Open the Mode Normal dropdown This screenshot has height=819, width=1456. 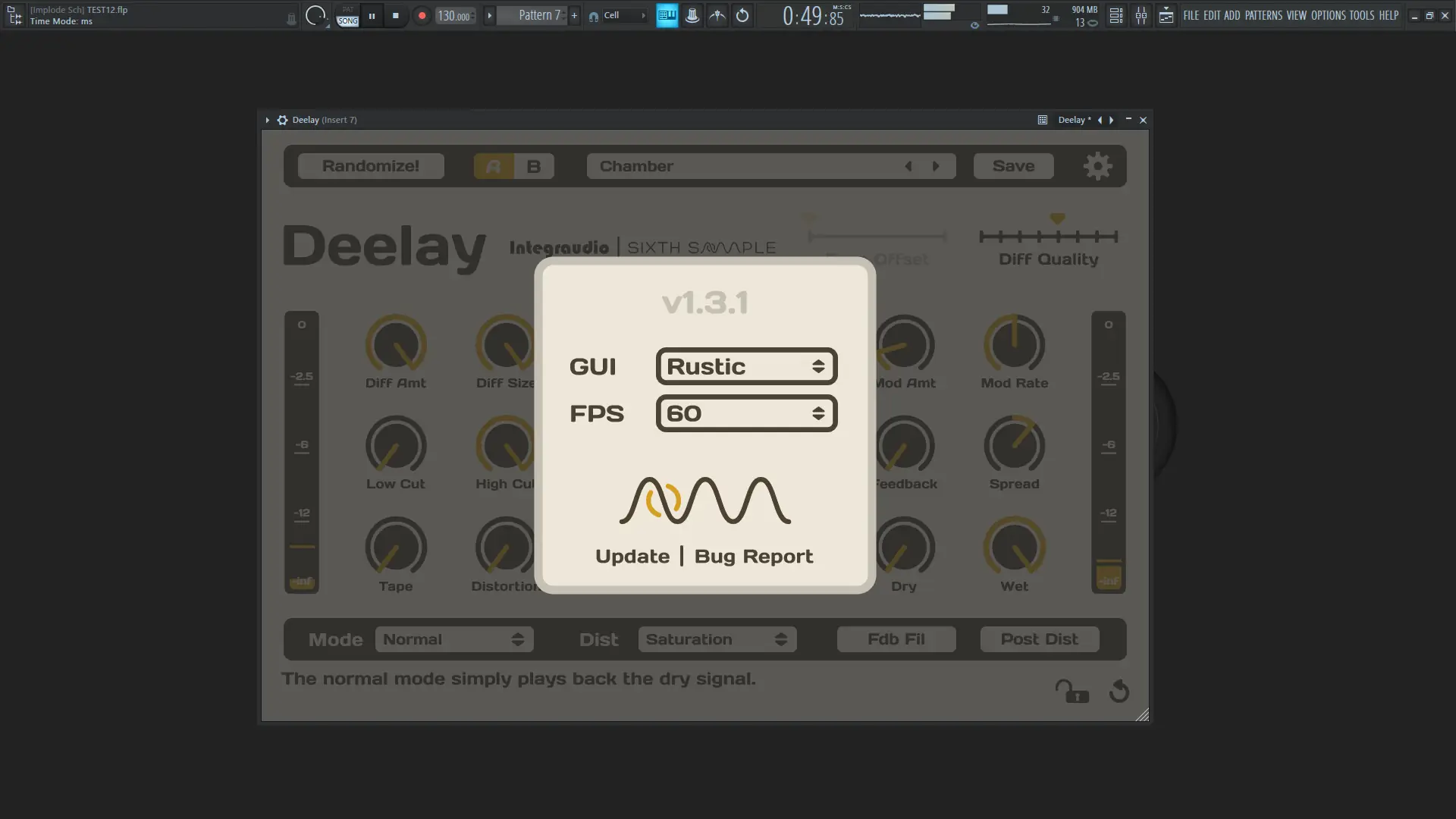click(453, 639)
